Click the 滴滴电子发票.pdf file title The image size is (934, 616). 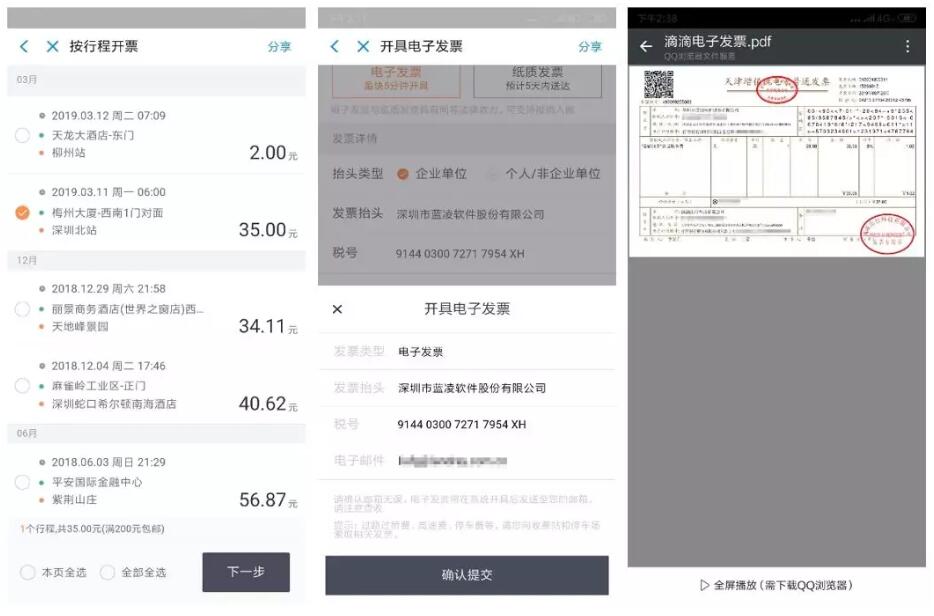[x=717, y=41]
